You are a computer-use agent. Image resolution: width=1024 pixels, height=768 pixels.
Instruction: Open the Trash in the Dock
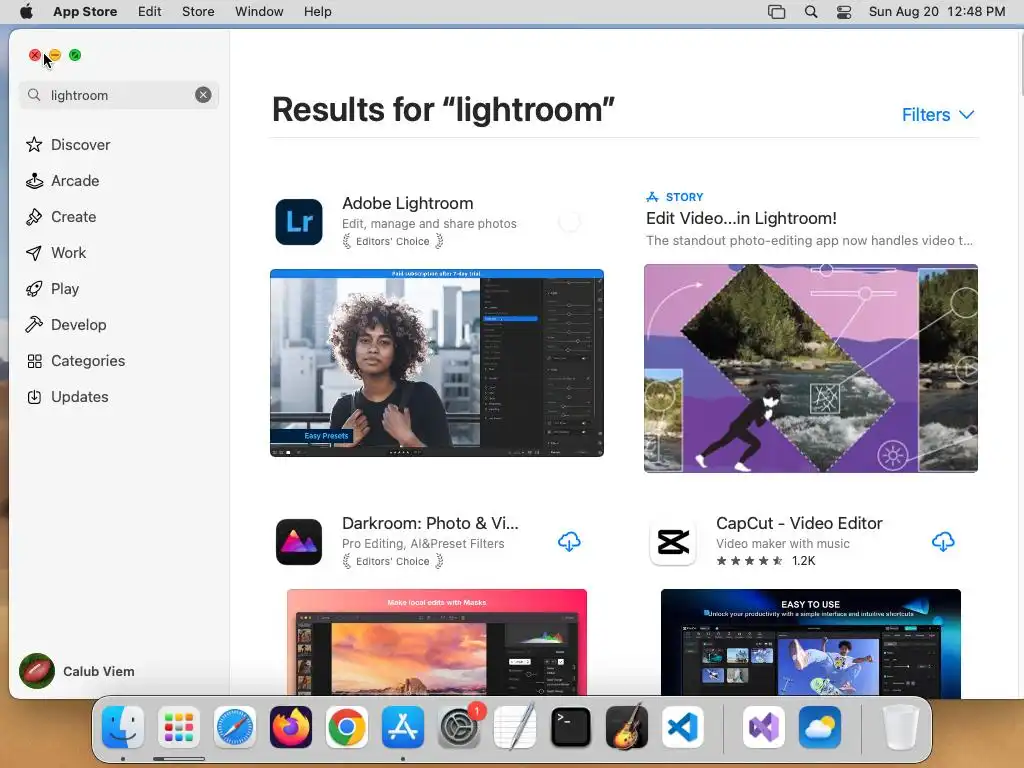coord(901,727)
